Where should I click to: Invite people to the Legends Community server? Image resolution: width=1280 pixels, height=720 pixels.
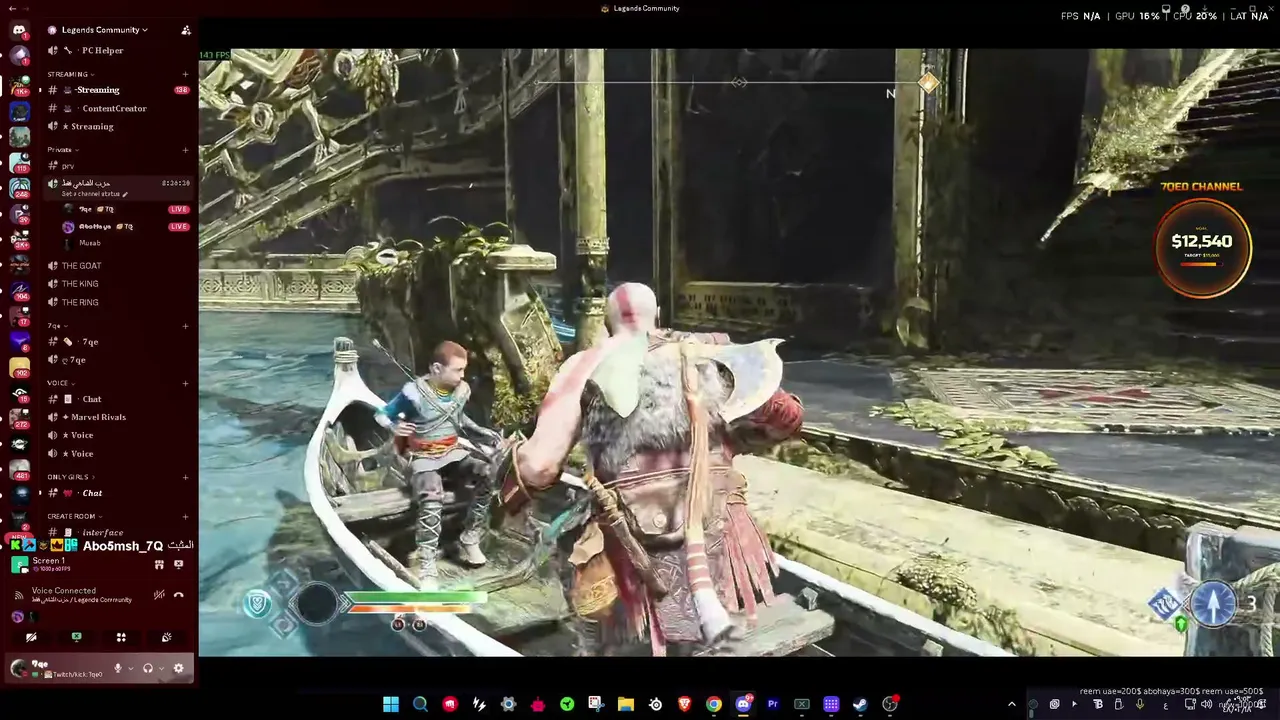pos(186,30)
